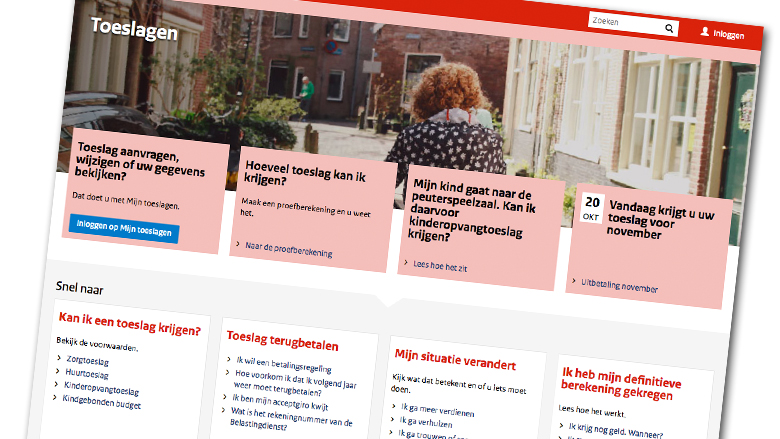Image resolution: width=780 pixels, height=439 pixels.
Task: Go to the Toeslagen site title
Action: 134,30
